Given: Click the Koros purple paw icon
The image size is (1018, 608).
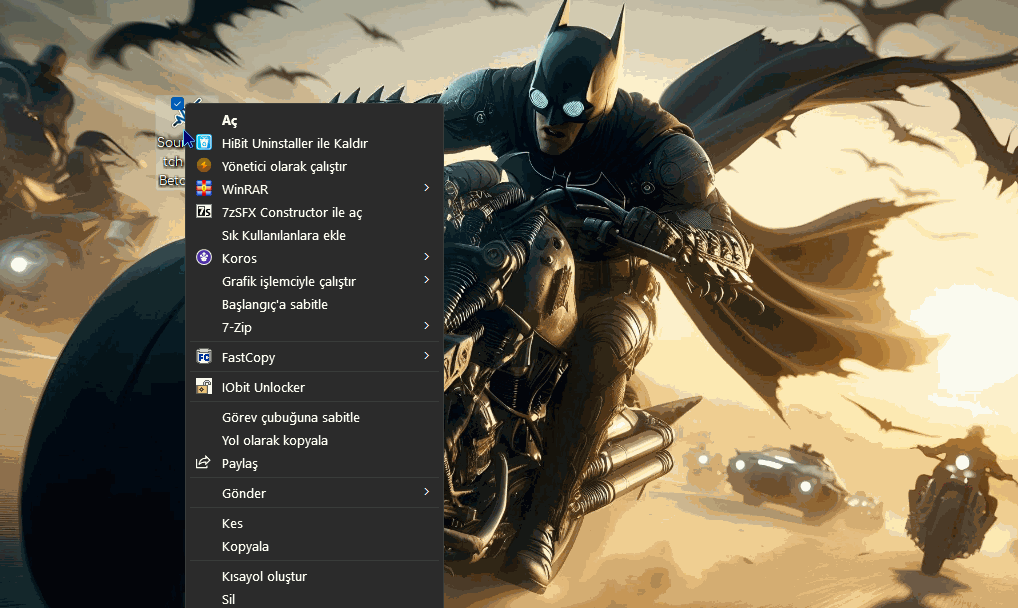Looking at the screenshot, I should click(204, 257).
